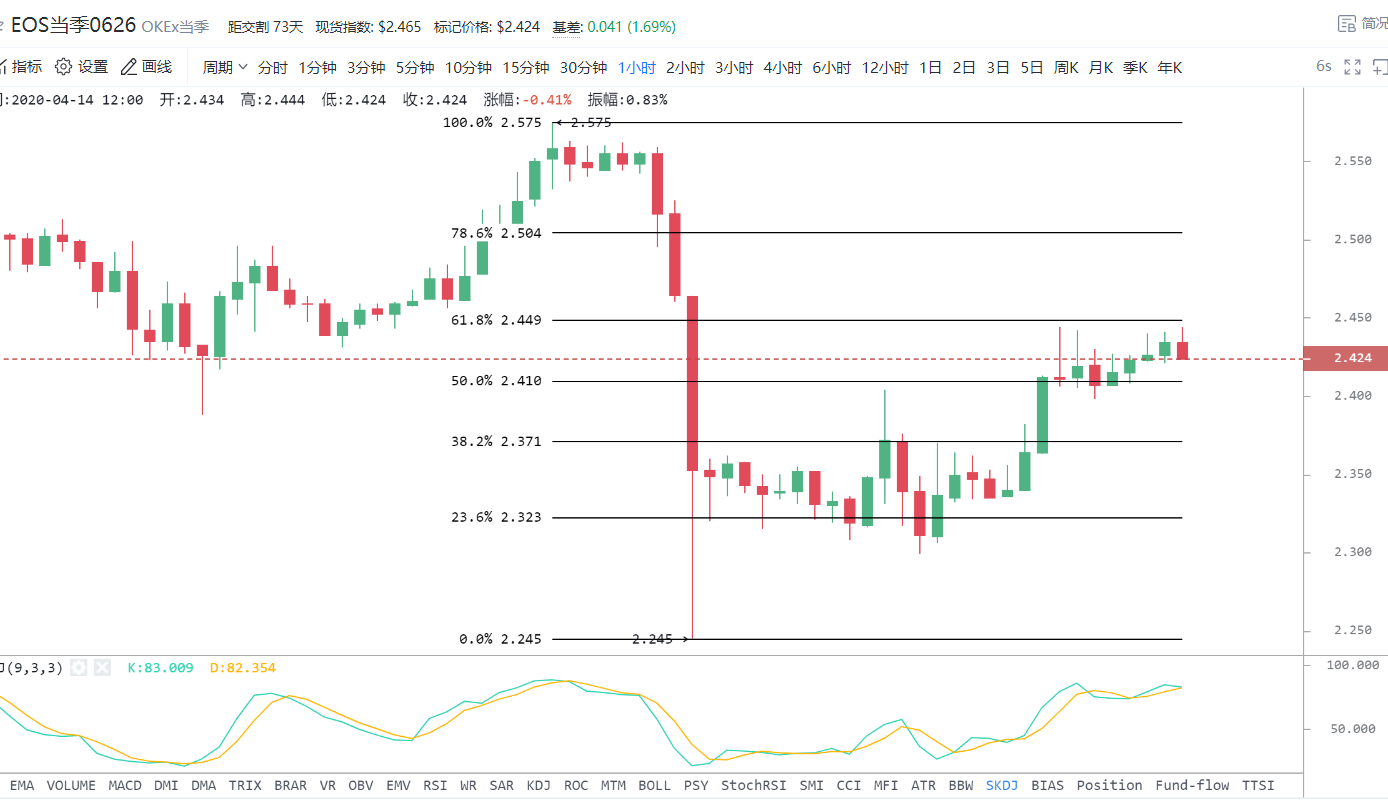Image resolution: width=1388 pixels, height=804 pixels.
Task: Select the 3日 interval
Action: coord(998,68)
